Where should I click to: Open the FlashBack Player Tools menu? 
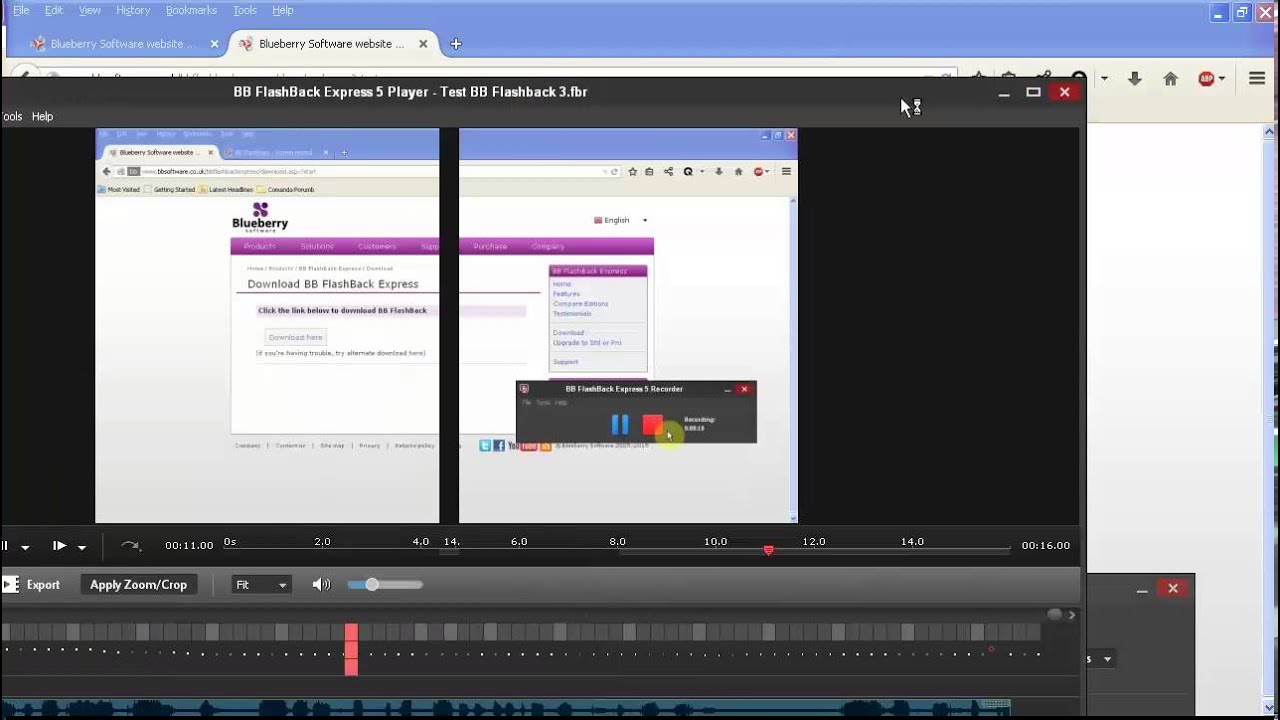(11, 117)
